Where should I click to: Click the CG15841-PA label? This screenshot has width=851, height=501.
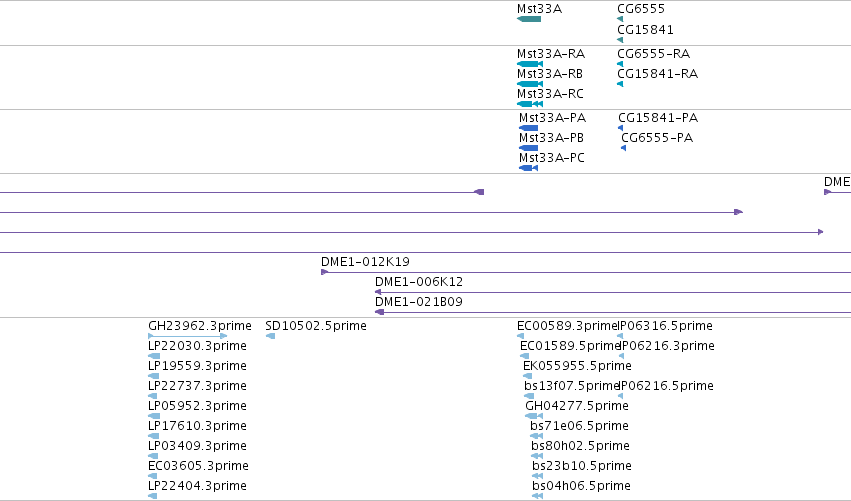point(658,118)
